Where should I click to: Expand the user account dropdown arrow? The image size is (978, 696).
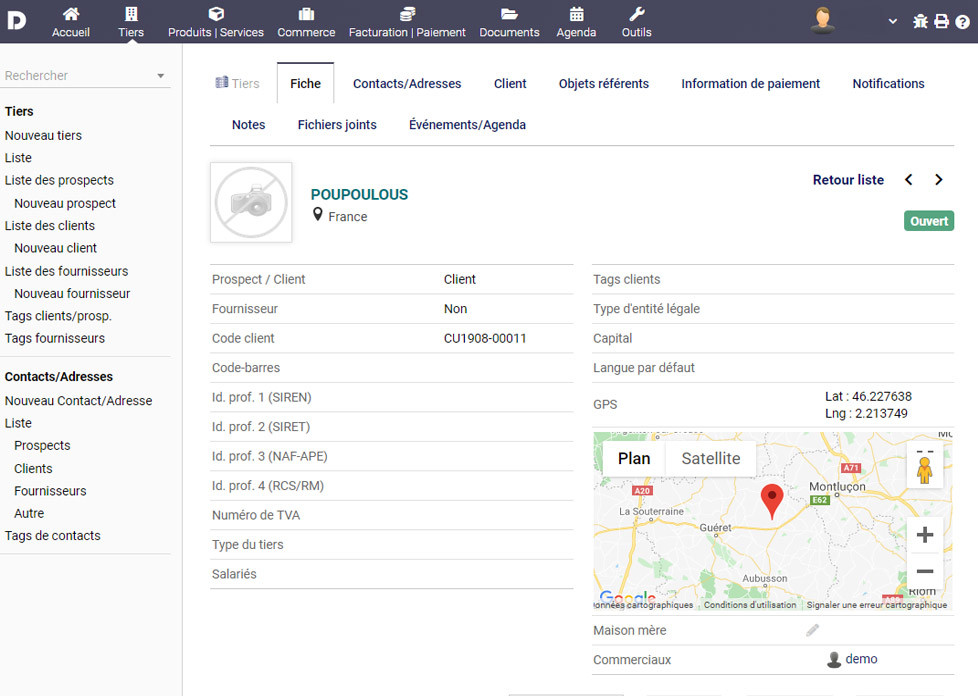892,21
